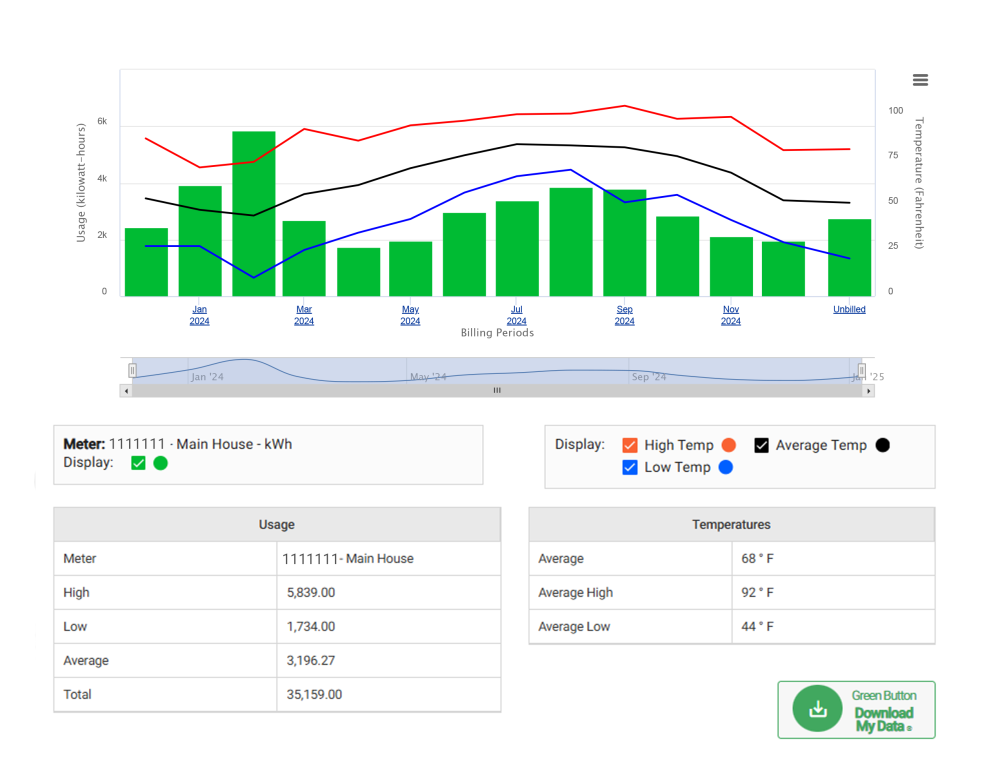Open the chart hamburger export menu
The width and height of the screenshot is (1000, 784).
(x=918, y=79)
